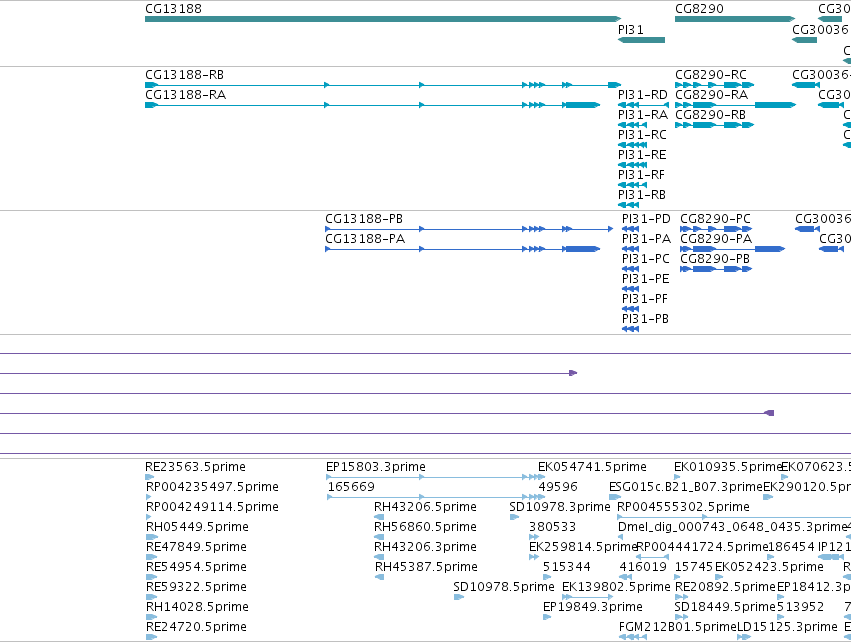This screenshot has height=642, width=851.
Task: Select the RE47849.5prime EST
Action: coord(151,557)
